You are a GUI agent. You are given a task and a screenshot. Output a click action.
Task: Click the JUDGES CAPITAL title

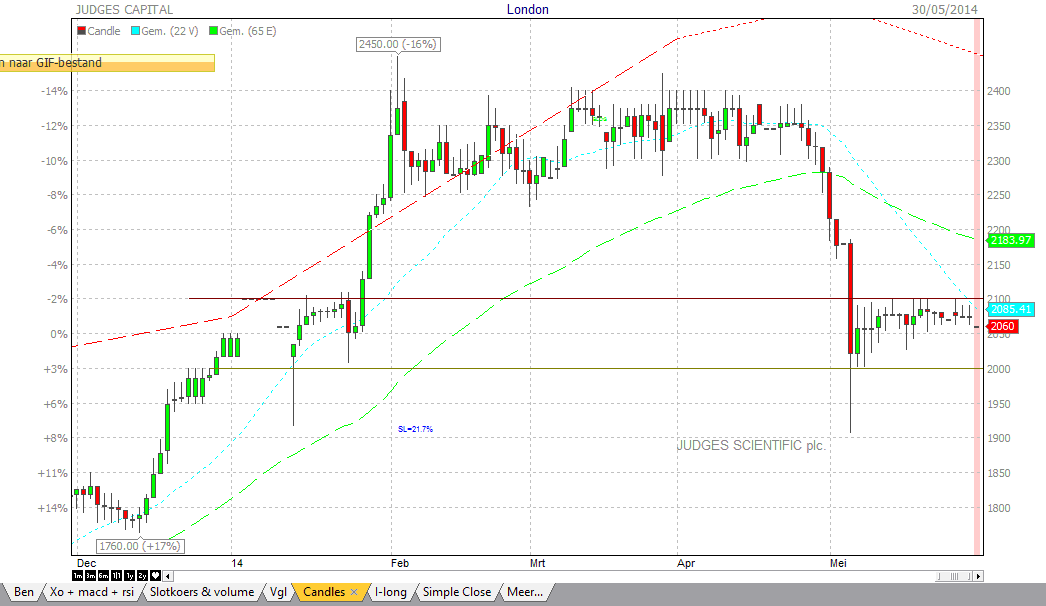click(x=124, y=9)
